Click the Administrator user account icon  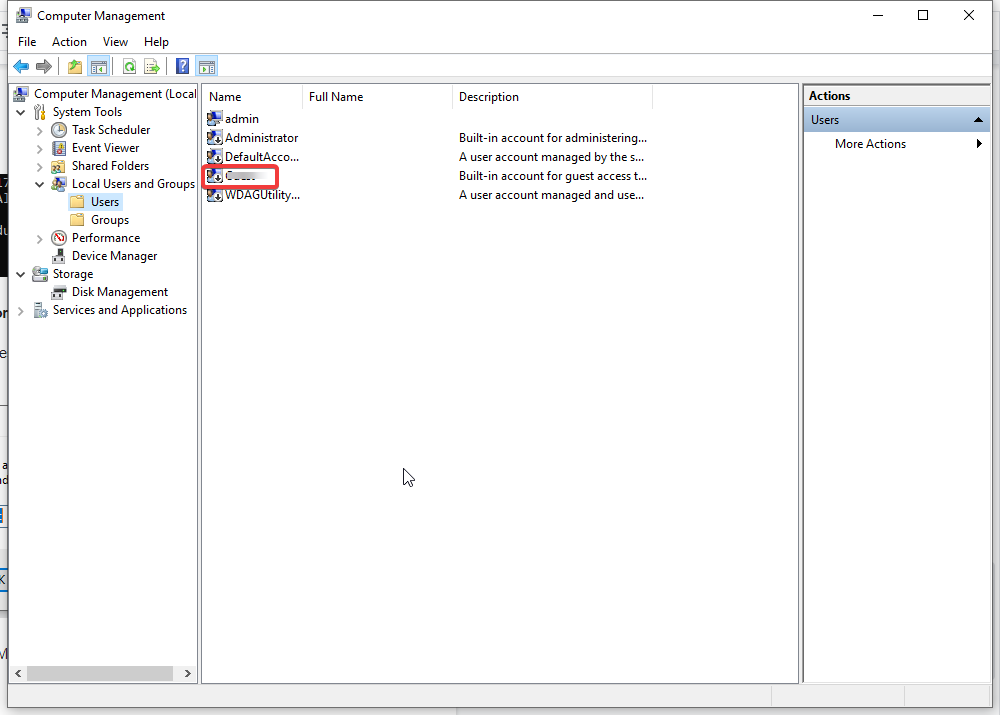click(x=214, y=138)
